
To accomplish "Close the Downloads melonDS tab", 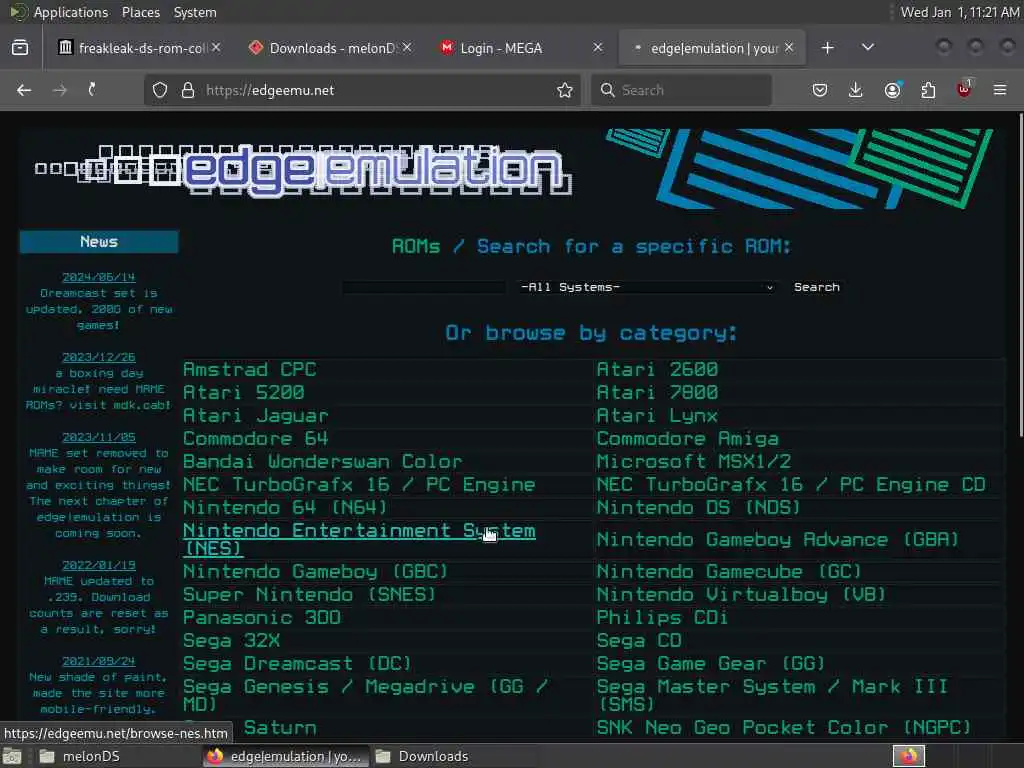I will (407, 48).
